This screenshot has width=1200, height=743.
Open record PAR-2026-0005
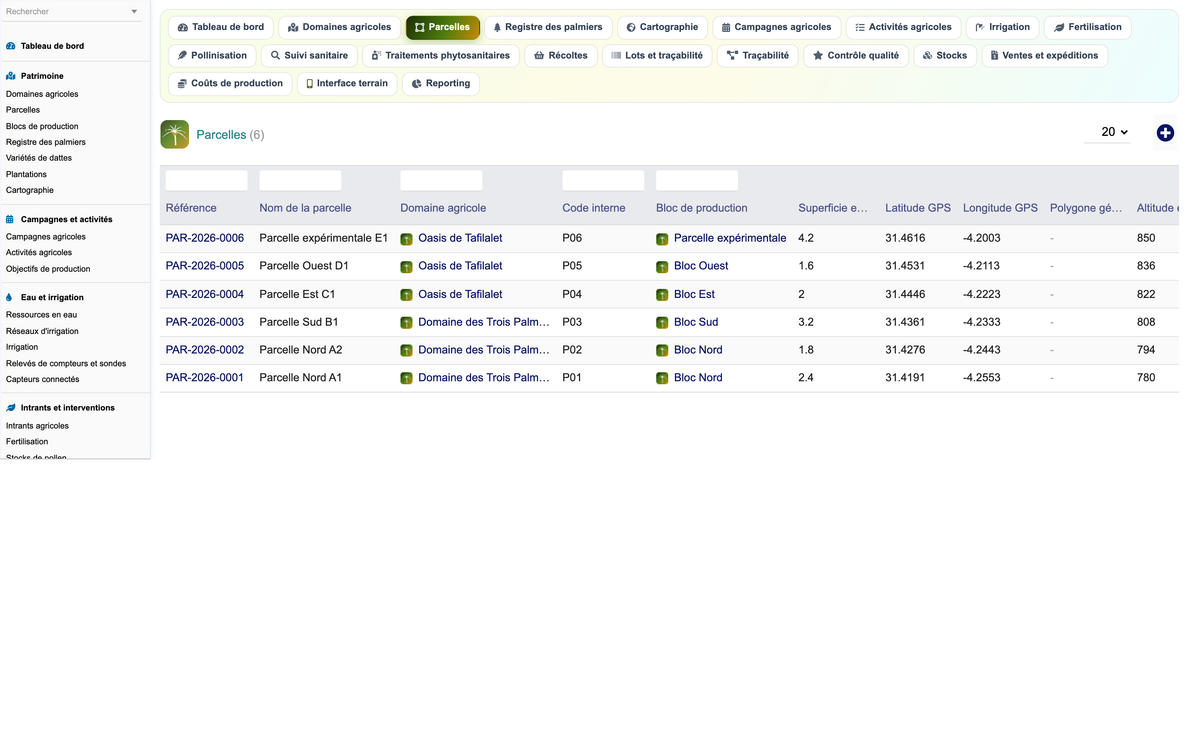point(205,266)
